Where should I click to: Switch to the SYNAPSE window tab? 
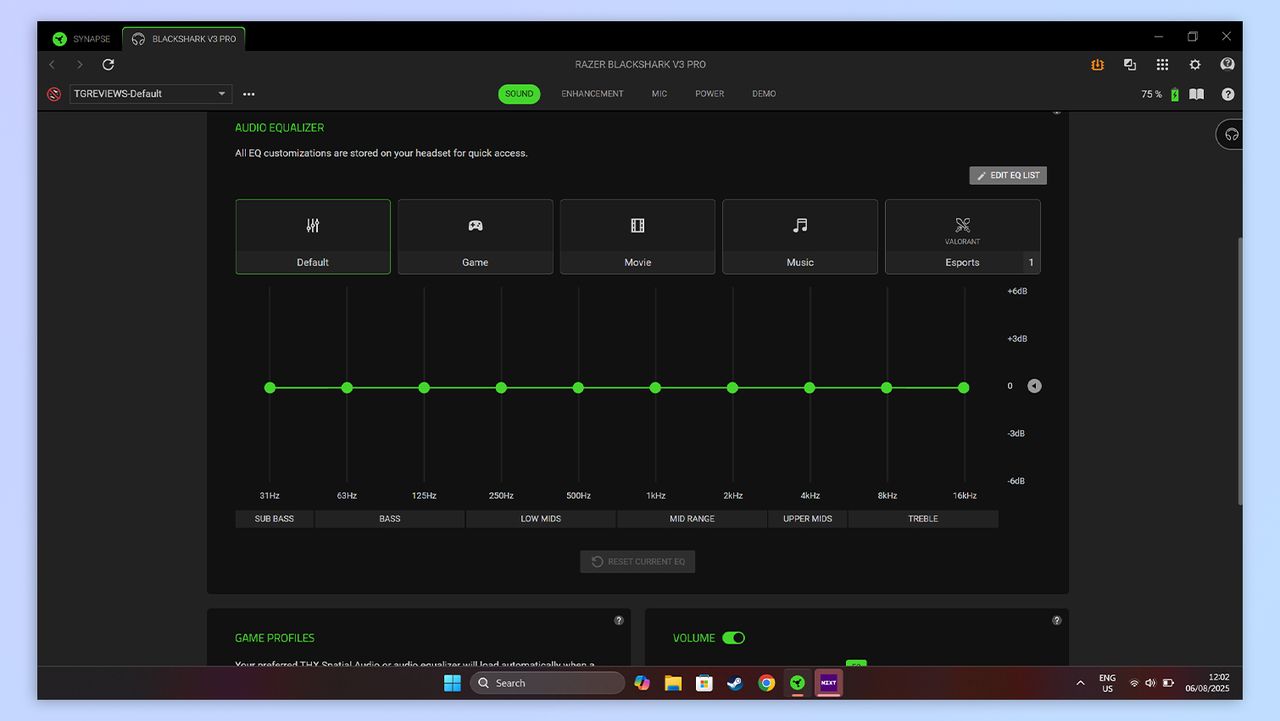pos(81,39)
